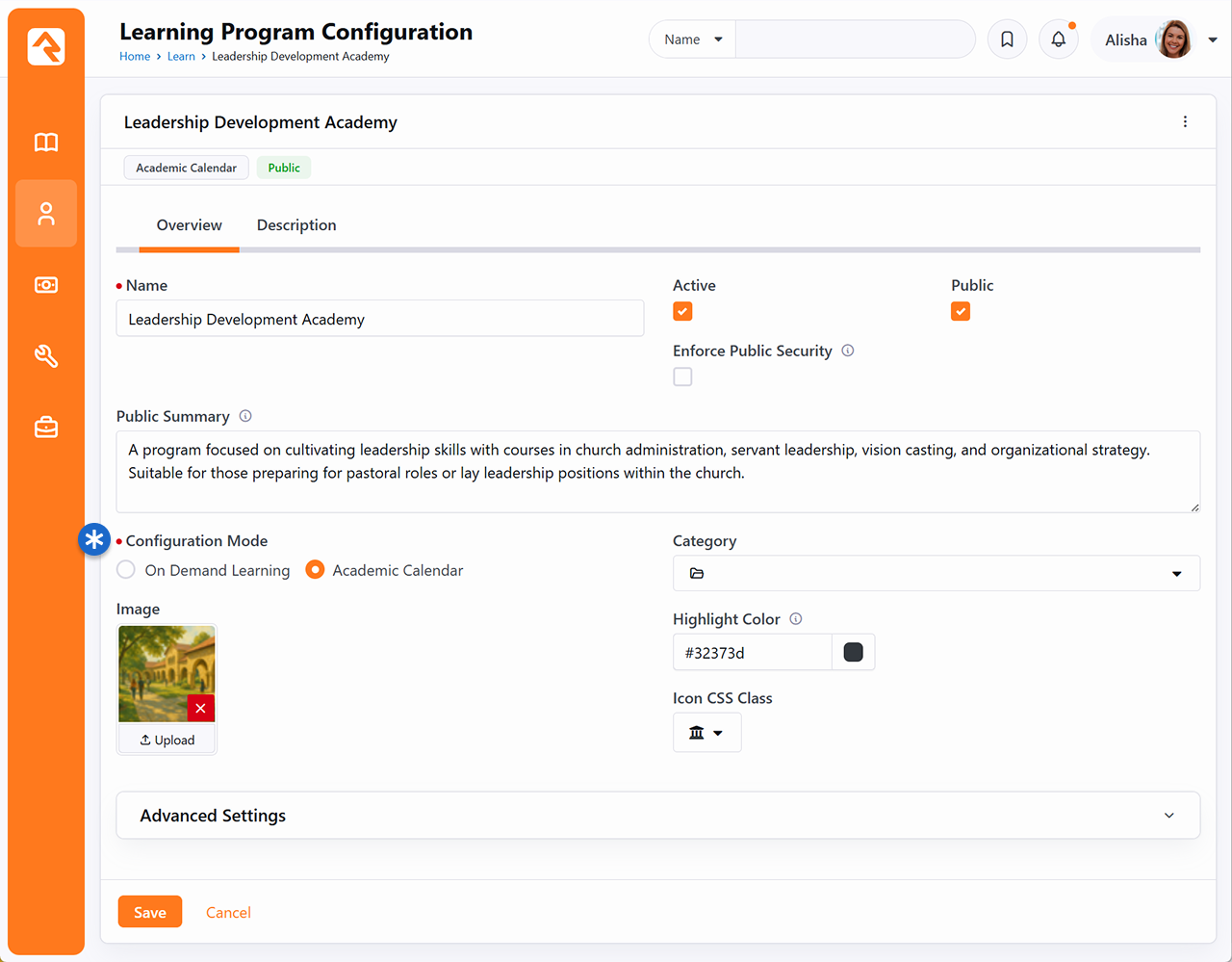Click the bookmark icon in header
This screenshot has width=1232, height=962.
(1007, 39)
